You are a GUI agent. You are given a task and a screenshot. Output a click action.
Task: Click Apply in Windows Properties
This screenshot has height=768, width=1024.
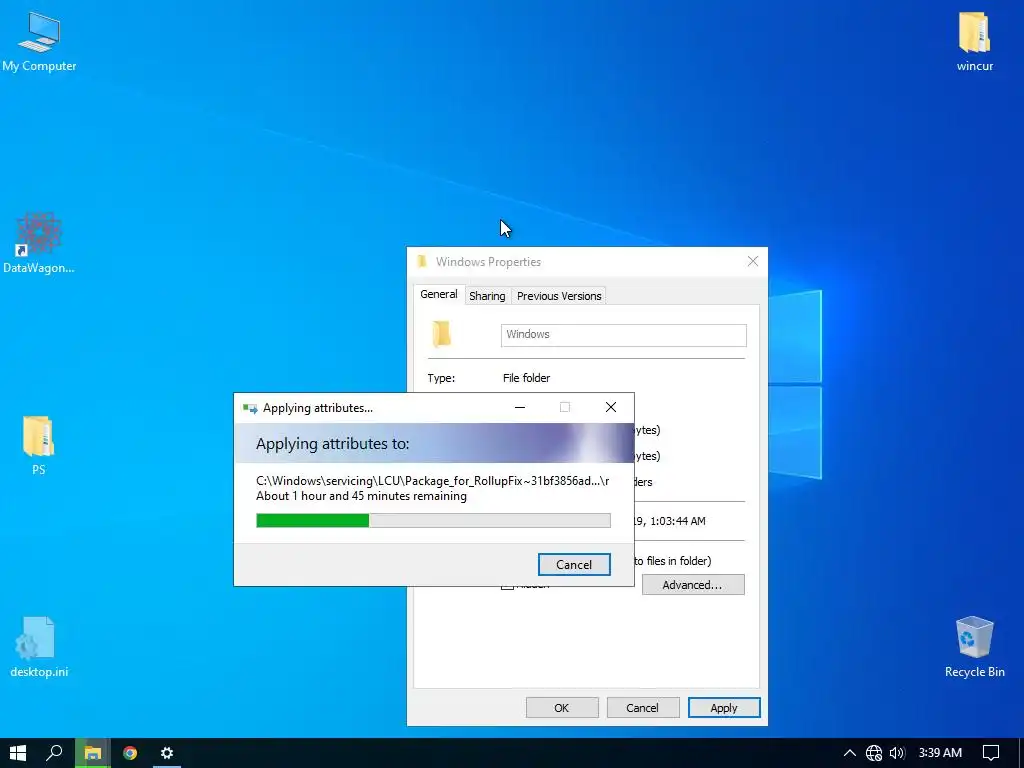coord(724,708)
